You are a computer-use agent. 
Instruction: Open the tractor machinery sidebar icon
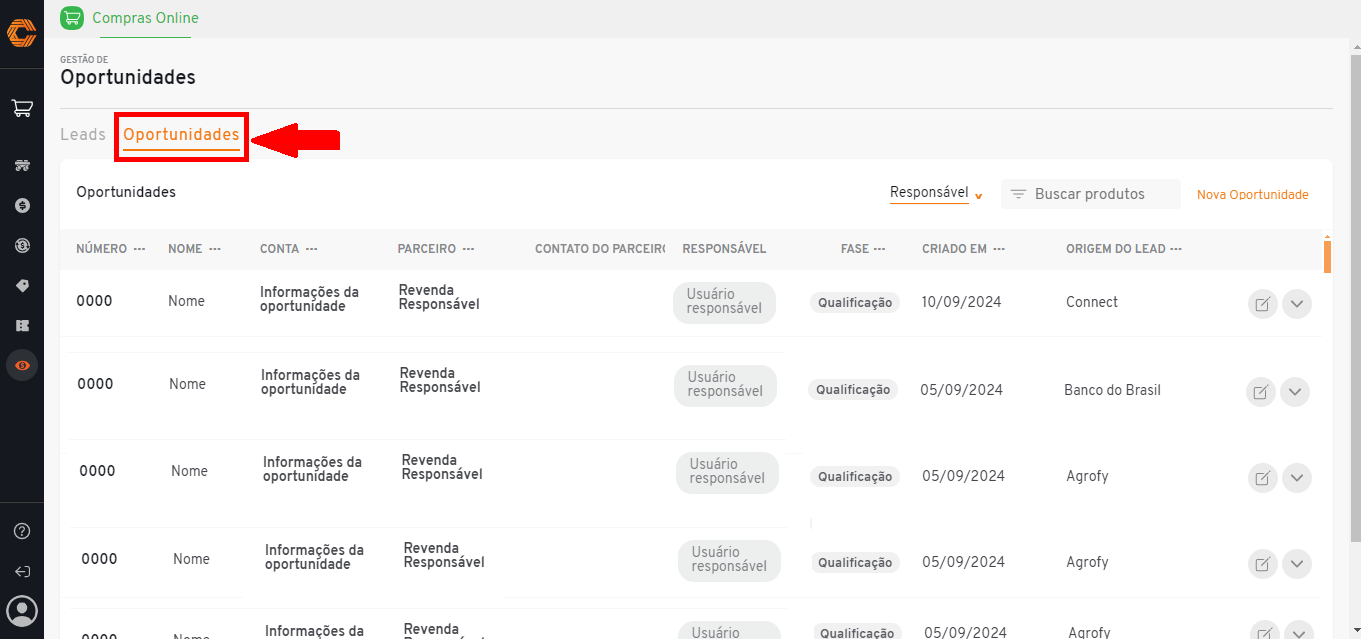click(x=22, y=165)
